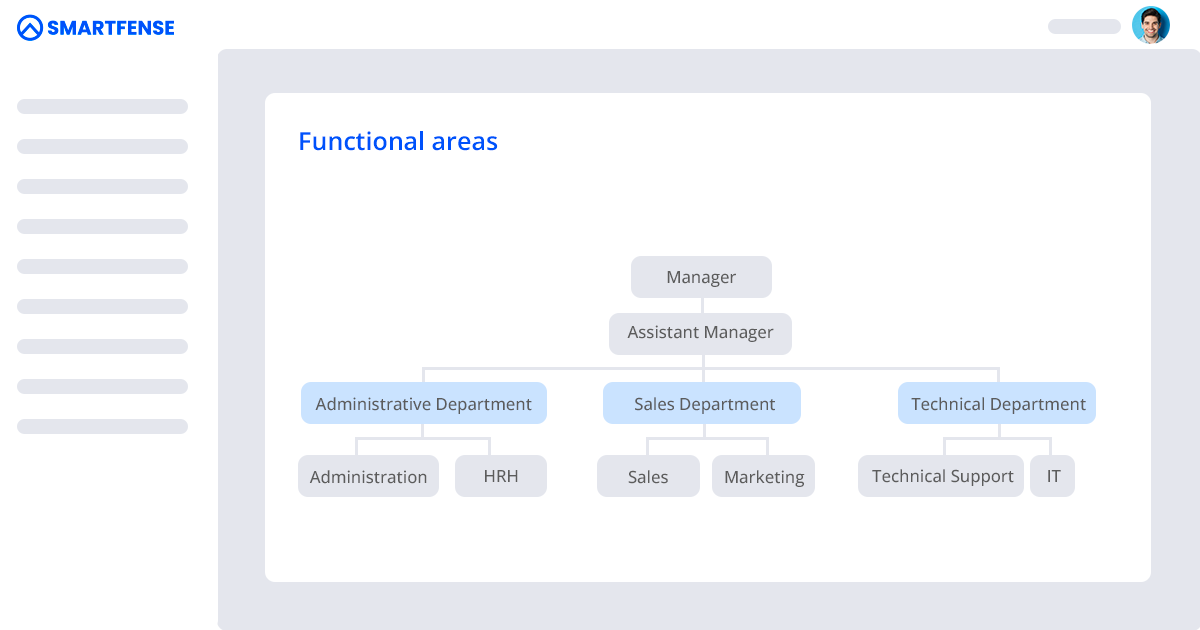The width and height of the screenshot is (1200, 630).
Task: Select the Sales node
Action: coord(648,476)
